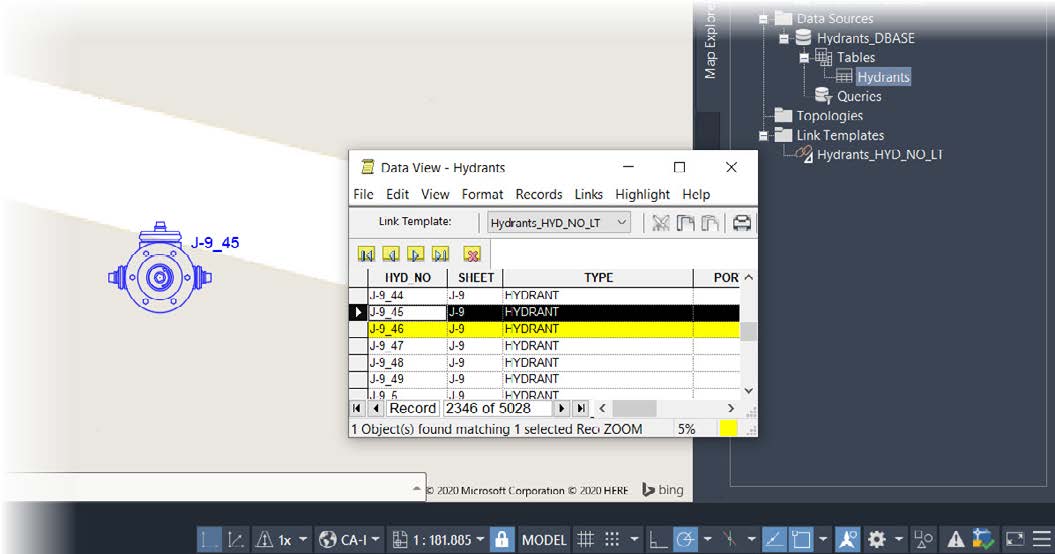Click the Data View vertical scrollbar down arrow
The image size is (1055, 554).
[748, 391]
